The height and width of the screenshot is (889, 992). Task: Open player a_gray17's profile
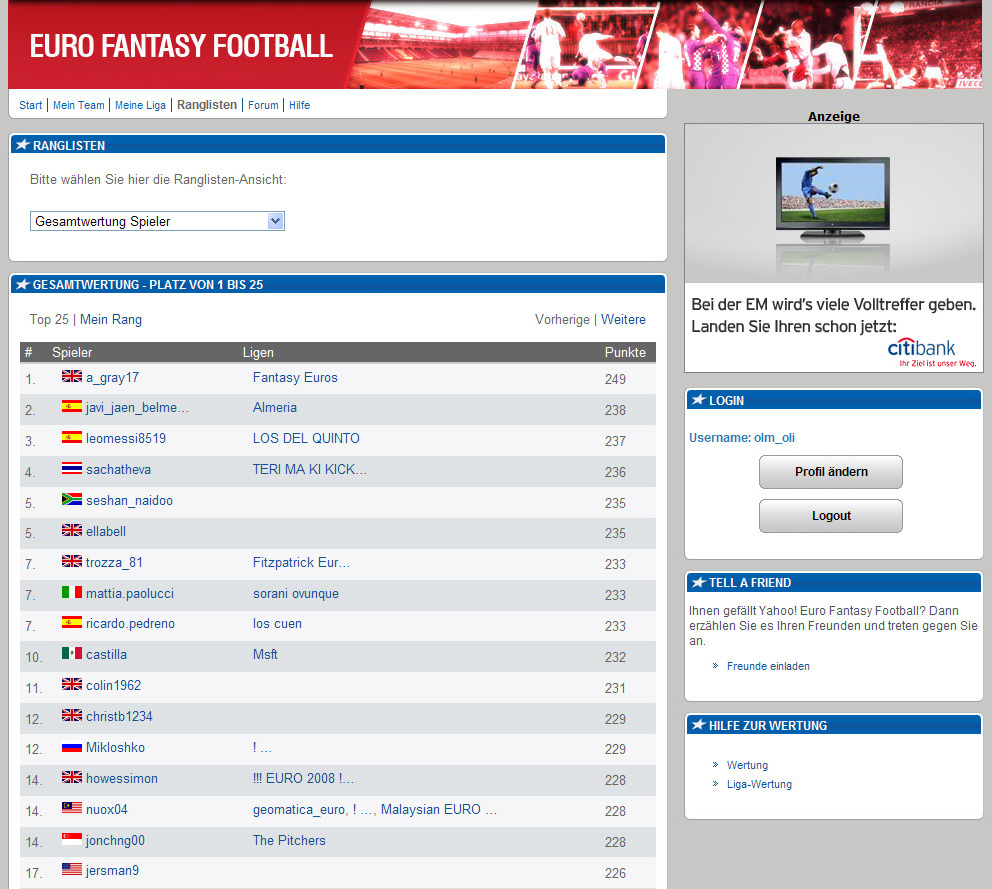coord(112,378)
